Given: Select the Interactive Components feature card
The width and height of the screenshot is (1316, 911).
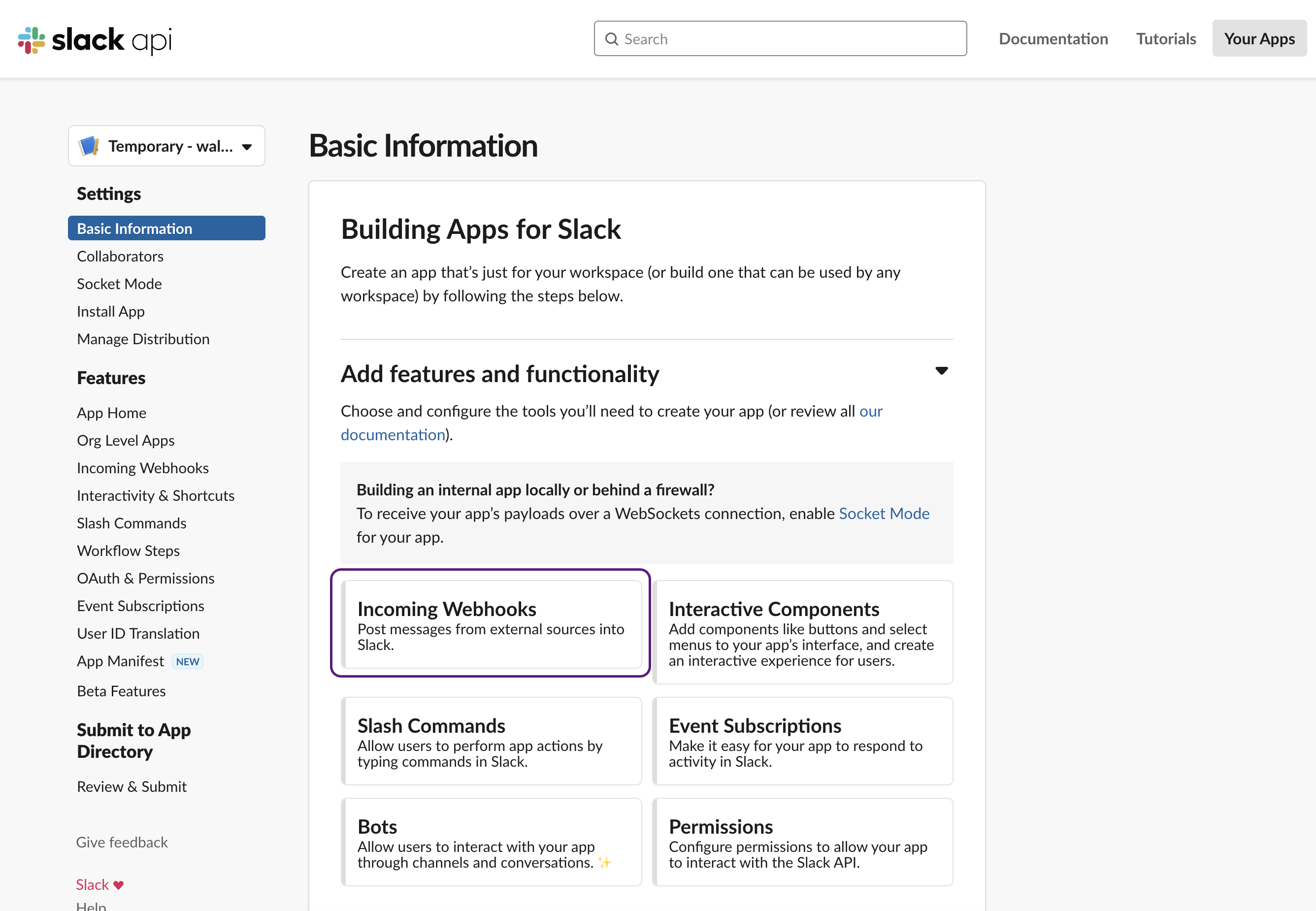Looking at the screenshot, I should tap(803, 632).
